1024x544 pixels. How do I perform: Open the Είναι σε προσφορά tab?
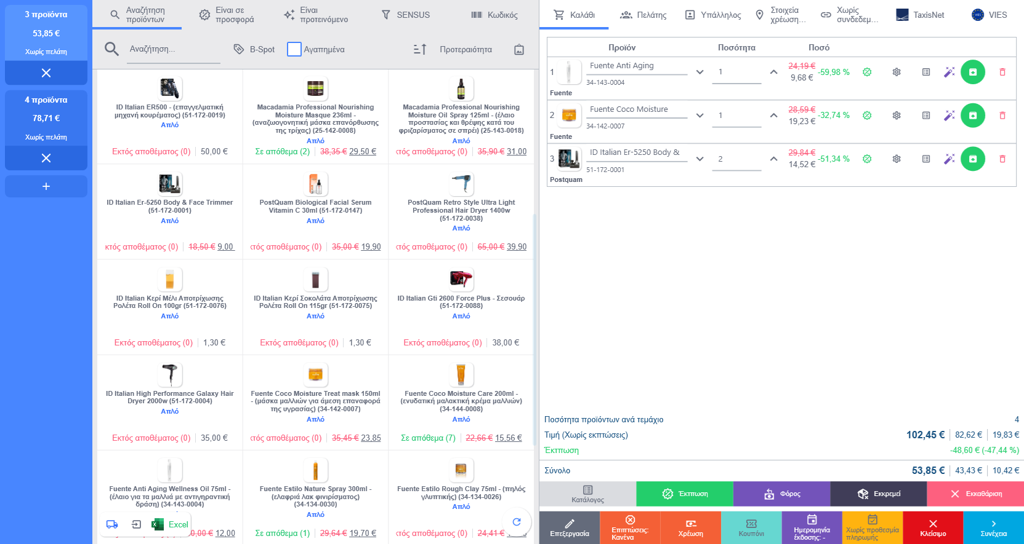click(x=227, y=15)
